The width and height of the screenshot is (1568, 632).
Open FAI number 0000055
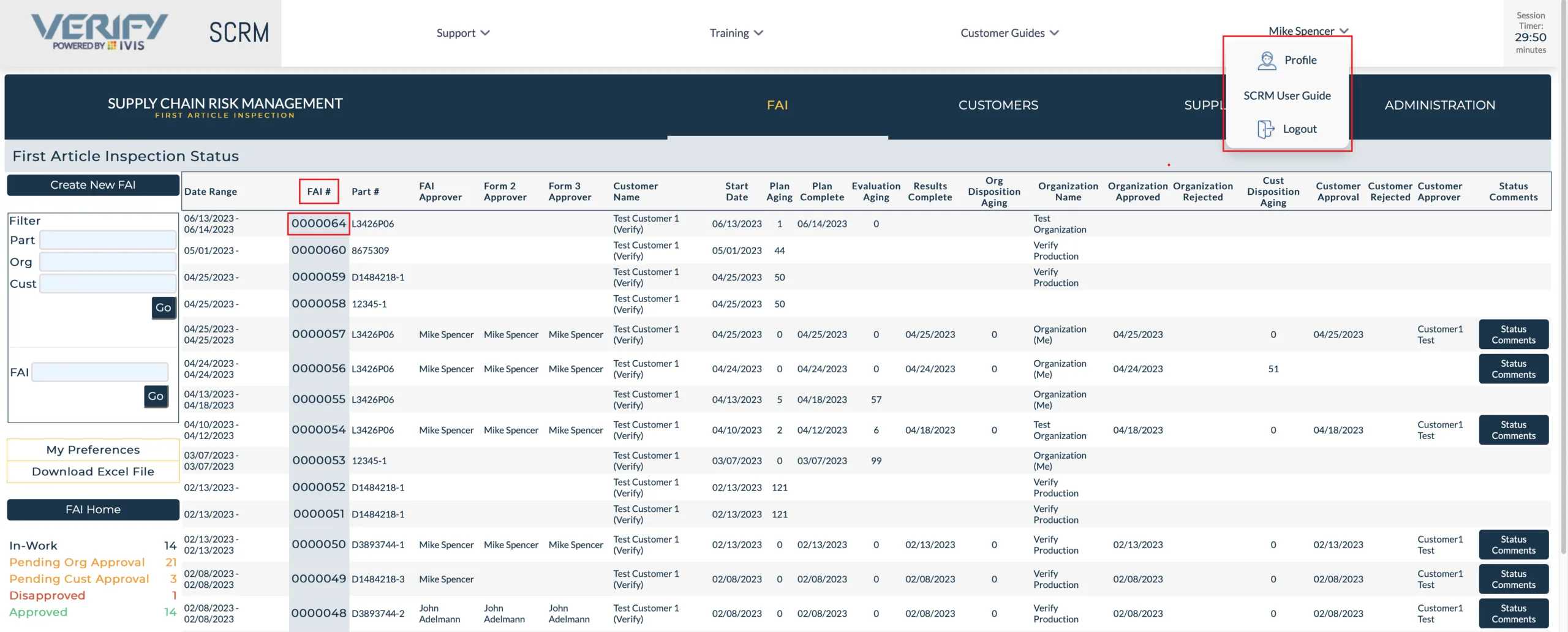[x=318, y=399]
